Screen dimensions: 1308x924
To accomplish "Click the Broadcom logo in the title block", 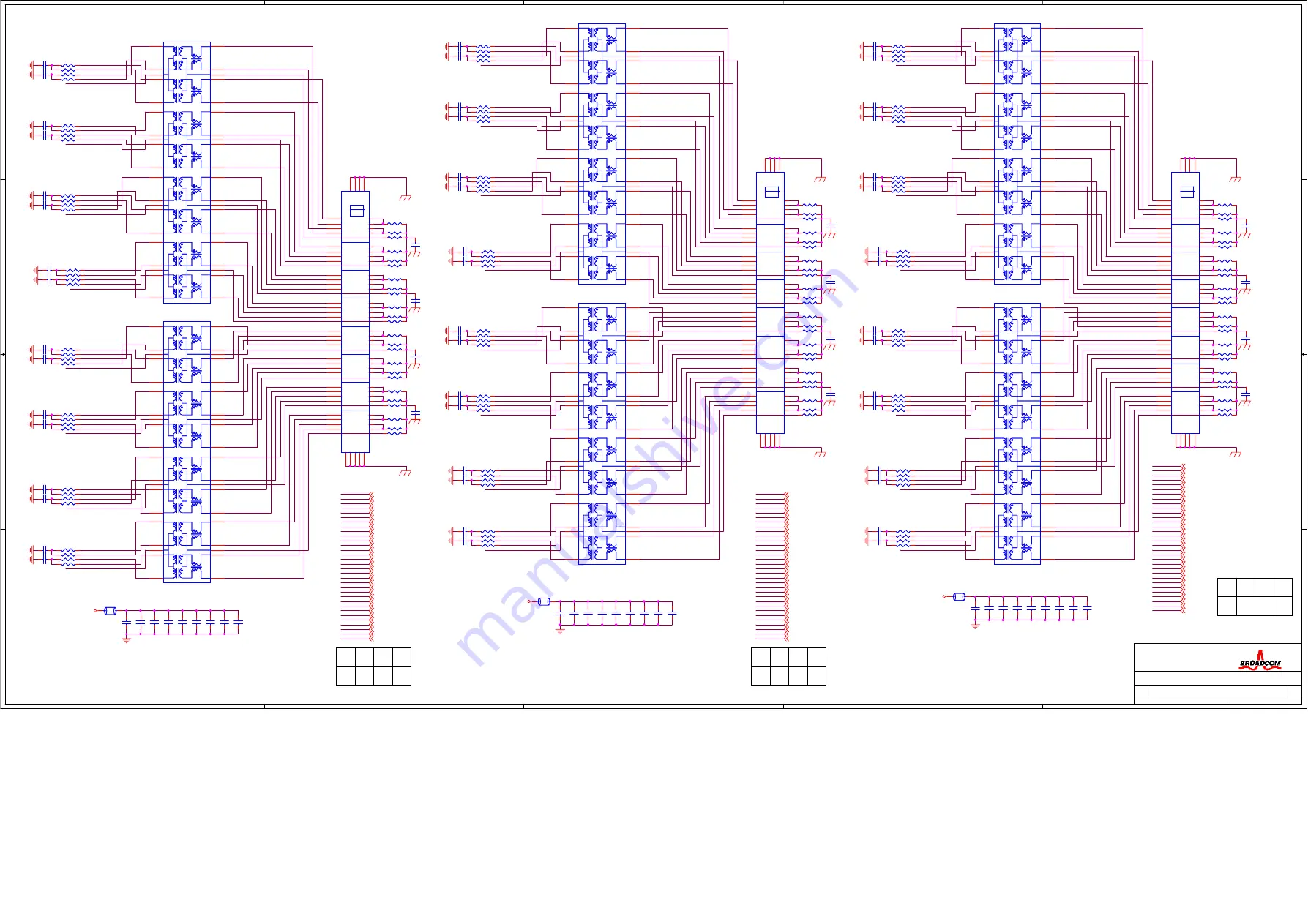I will [1260, 661].
